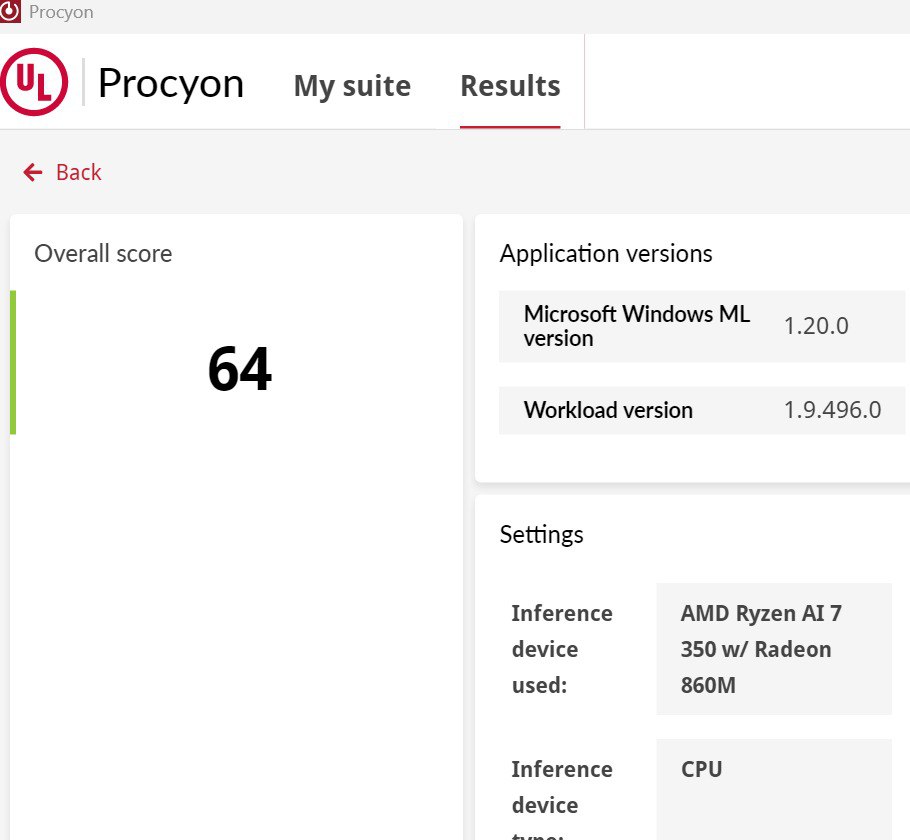Go back using the Back link
Image resolution: width=910 pixels, height=840 pixels.
pyautogui.click(x=78, y=172)
